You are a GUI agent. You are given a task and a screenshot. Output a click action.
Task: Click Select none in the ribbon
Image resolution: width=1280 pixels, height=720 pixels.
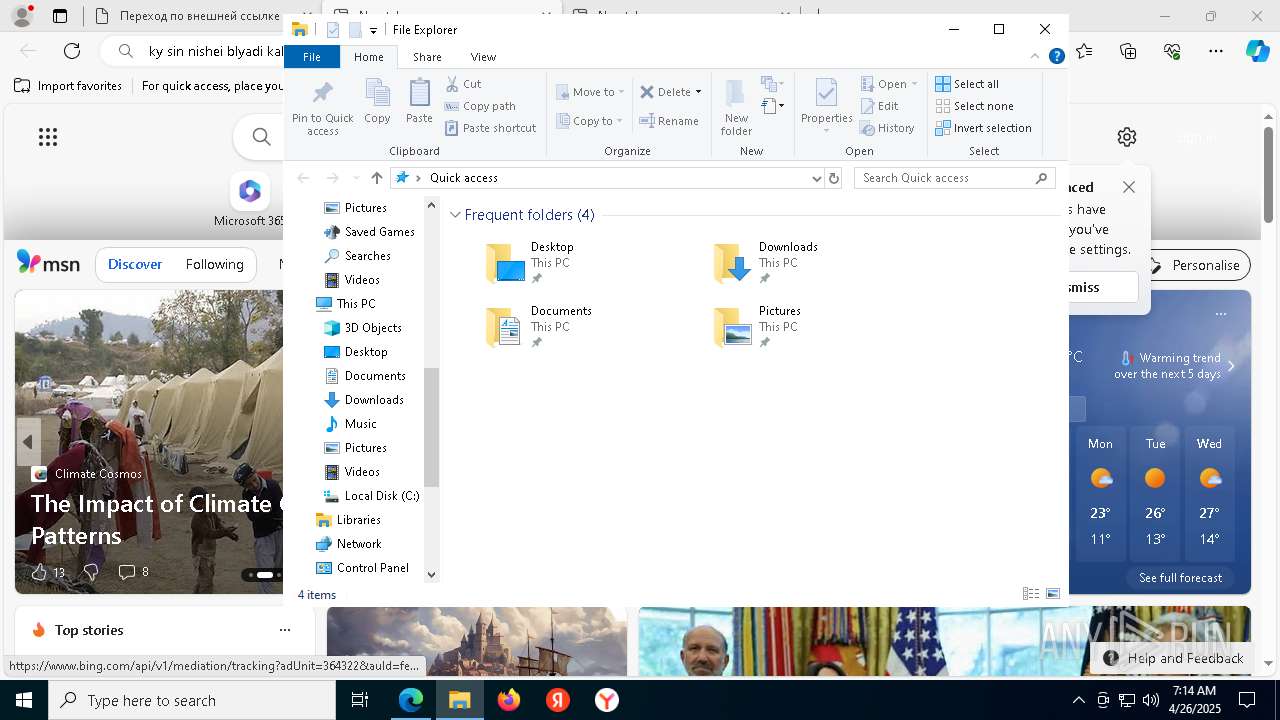(974, 106)
